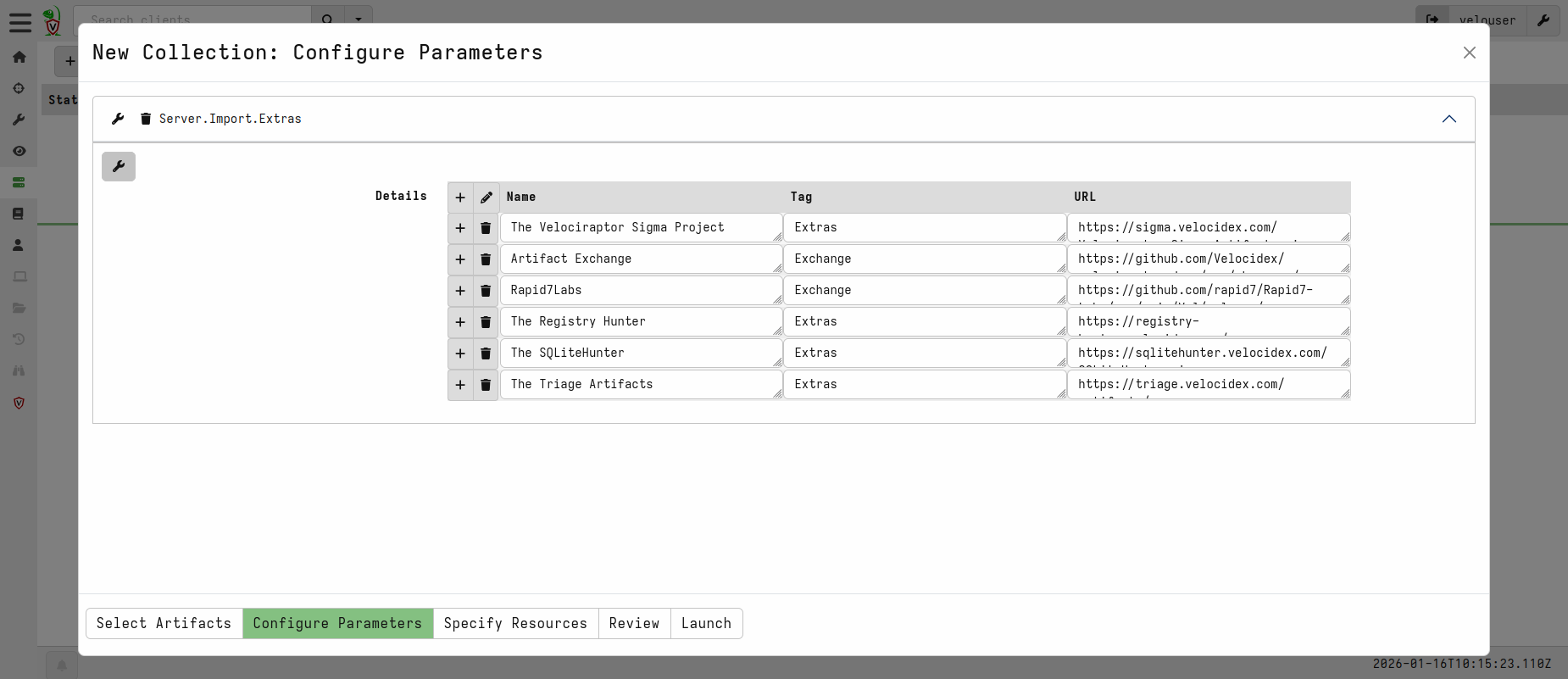Screen dimensions: 1568x679
Task: Edit the Extras tag for Triage Artifacts
Action: [x=926, y=385]
